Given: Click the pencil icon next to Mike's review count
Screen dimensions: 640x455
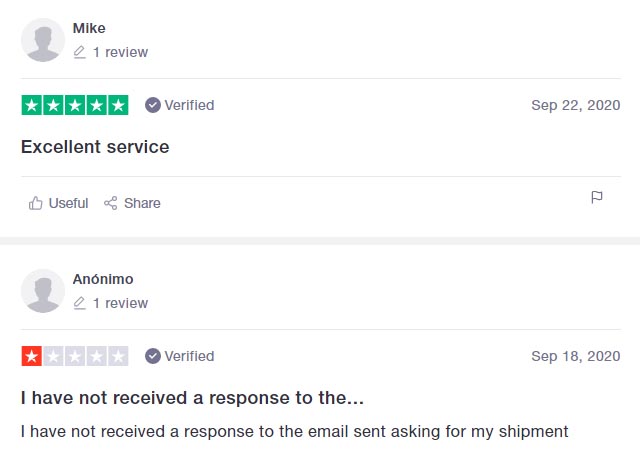Looking at the screenshot, I should point(80,52).
